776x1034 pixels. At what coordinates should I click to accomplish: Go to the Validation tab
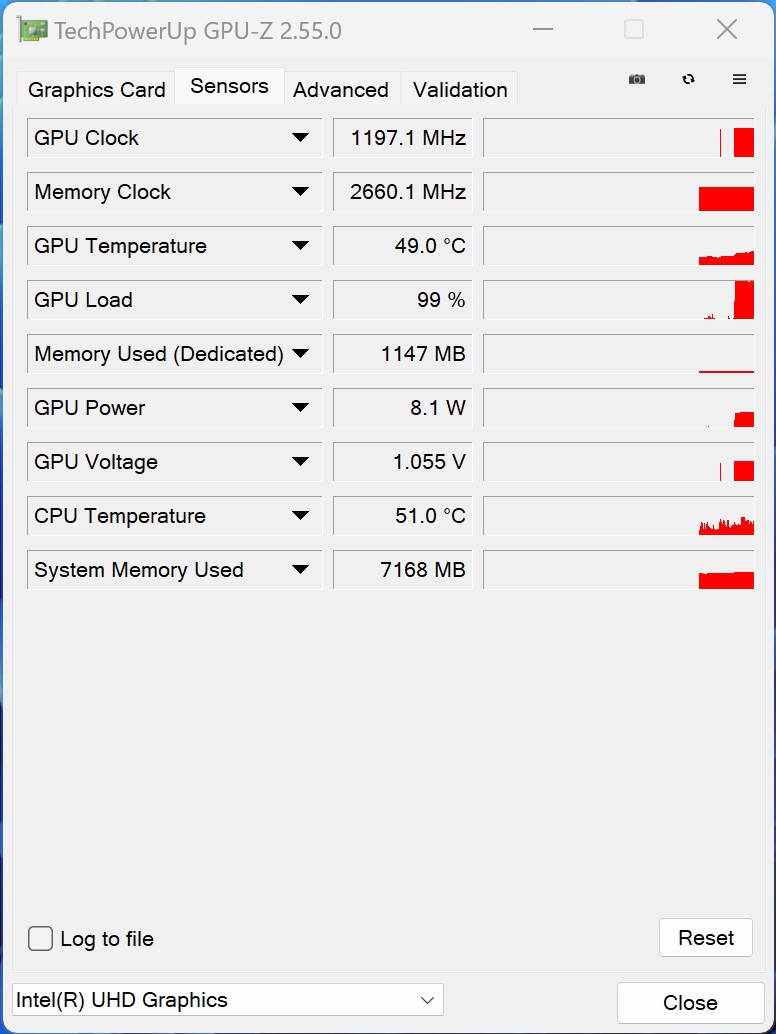coord(460,90)
